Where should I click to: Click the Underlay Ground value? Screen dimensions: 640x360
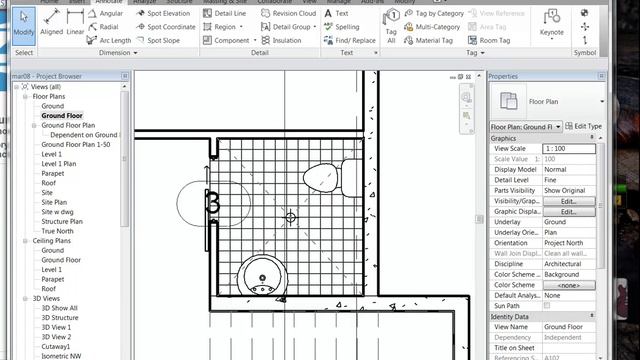(x=569, y=222)
